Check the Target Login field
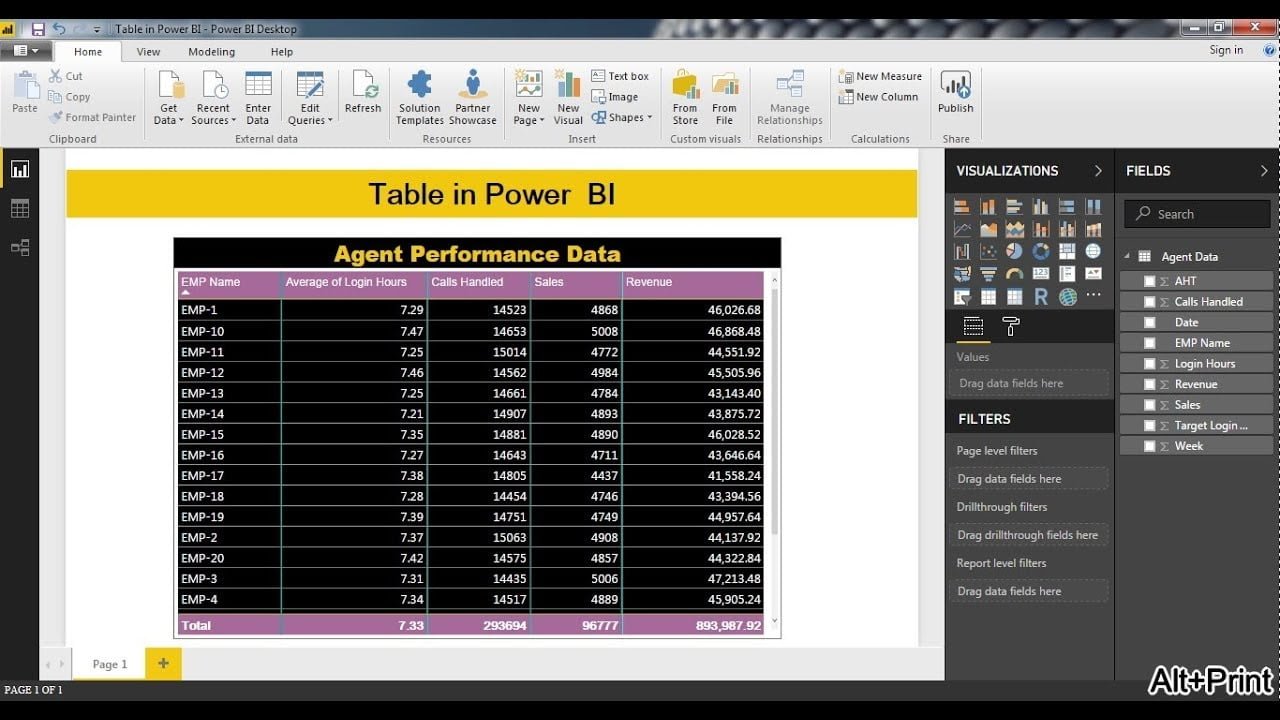The height and width of the screenshot is (720, 1280). 1150,425
